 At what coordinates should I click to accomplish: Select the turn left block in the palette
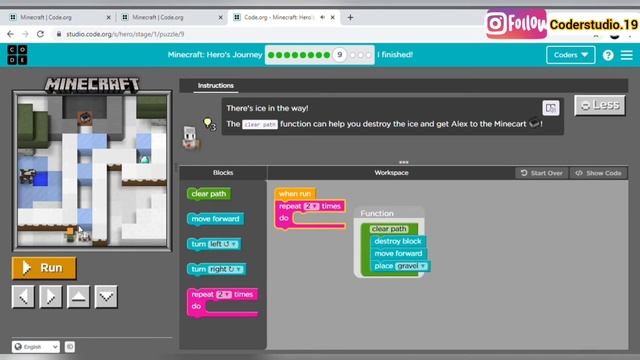214,244
